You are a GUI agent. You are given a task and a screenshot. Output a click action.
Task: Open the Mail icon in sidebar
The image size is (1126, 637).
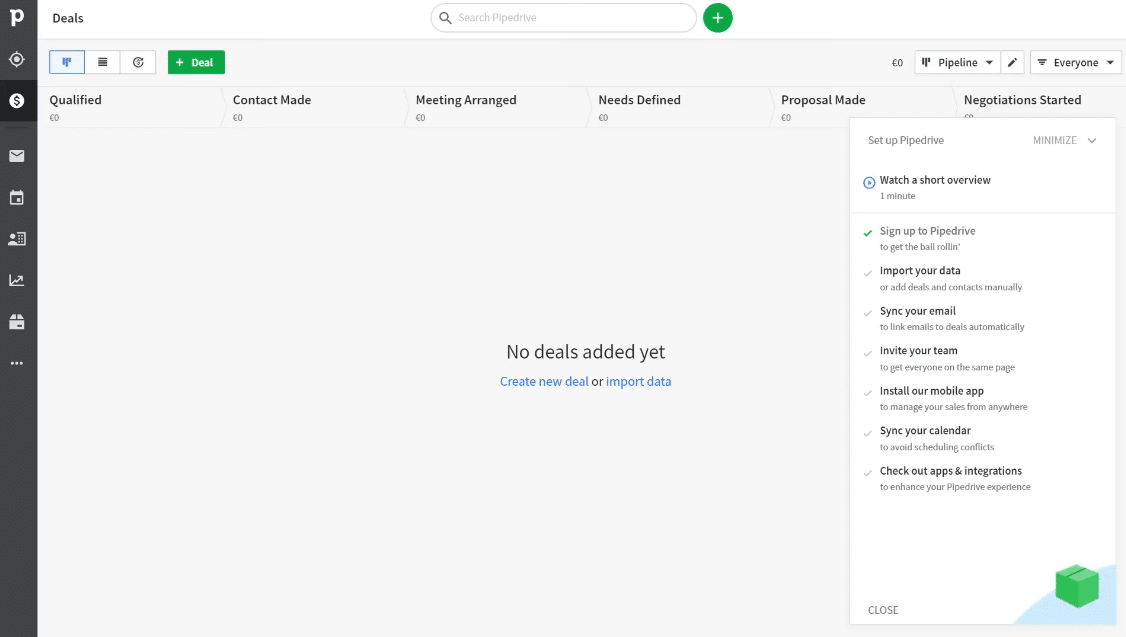click(17, 156)
